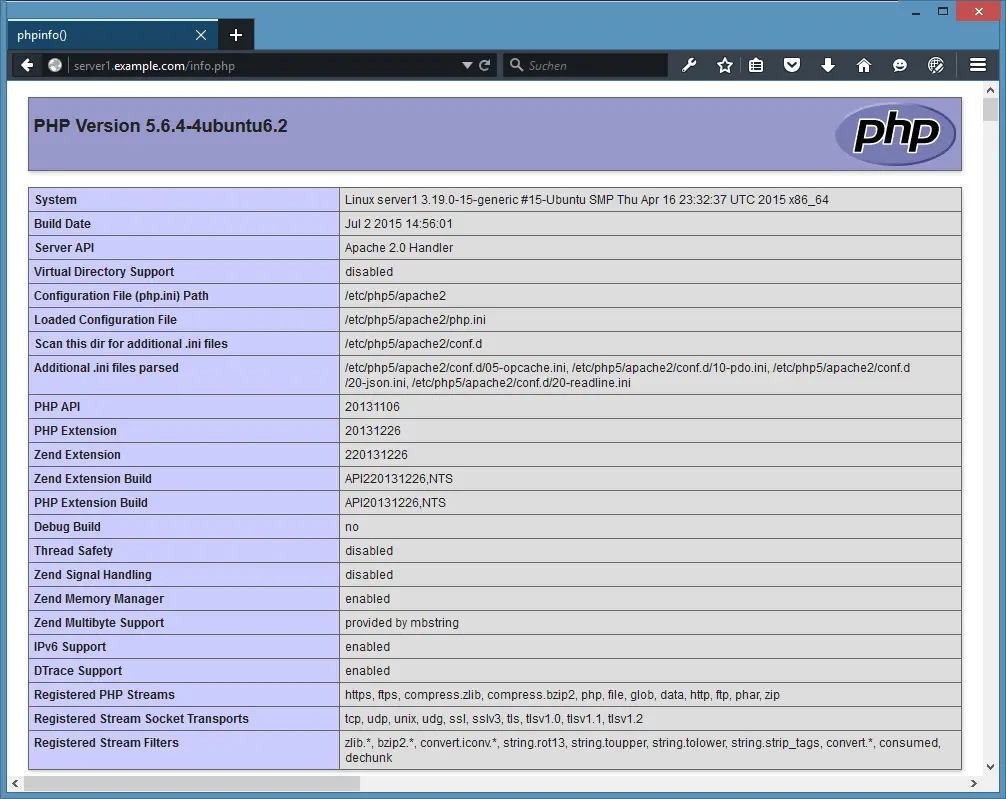Click the site identity globe icon
The width and height of the screenshot is (1006, 799).
pyautogui.click(x=55, y=65)
